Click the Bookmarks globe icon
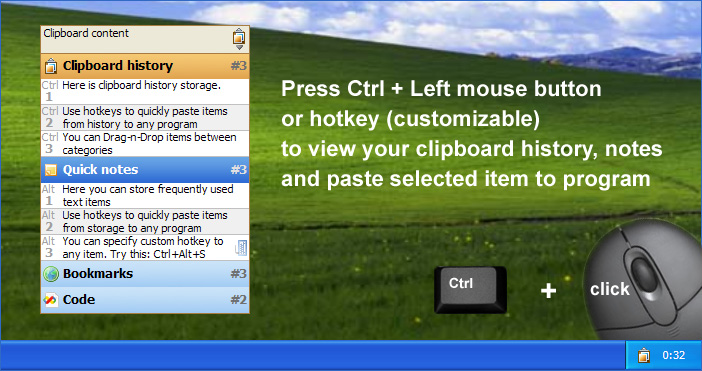Screen dimensions: 702x371 click(51, 274)
